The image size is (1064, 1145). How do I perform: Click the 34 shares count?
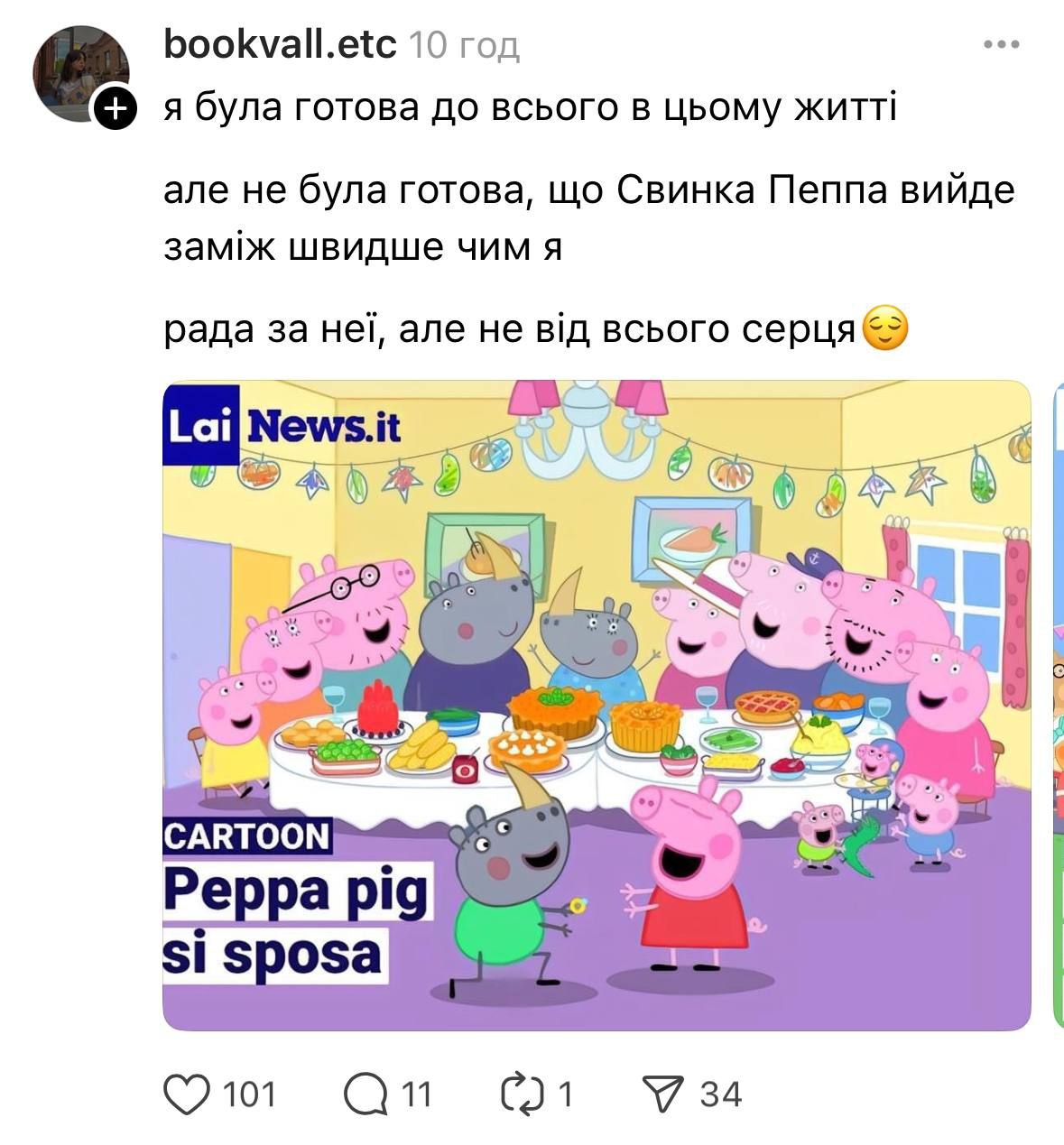point(720,1094)
